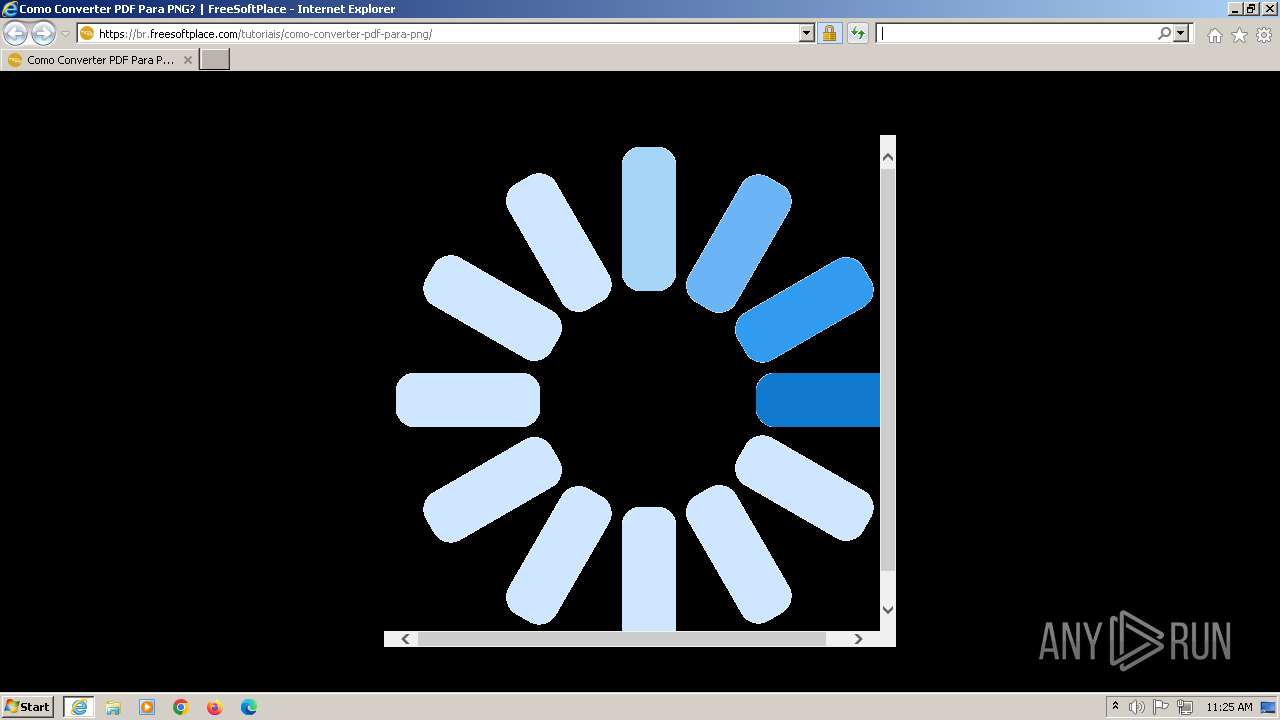Launch Windows Media Player from taskbar
This screenshot has width=1280, height=720.
147,707
